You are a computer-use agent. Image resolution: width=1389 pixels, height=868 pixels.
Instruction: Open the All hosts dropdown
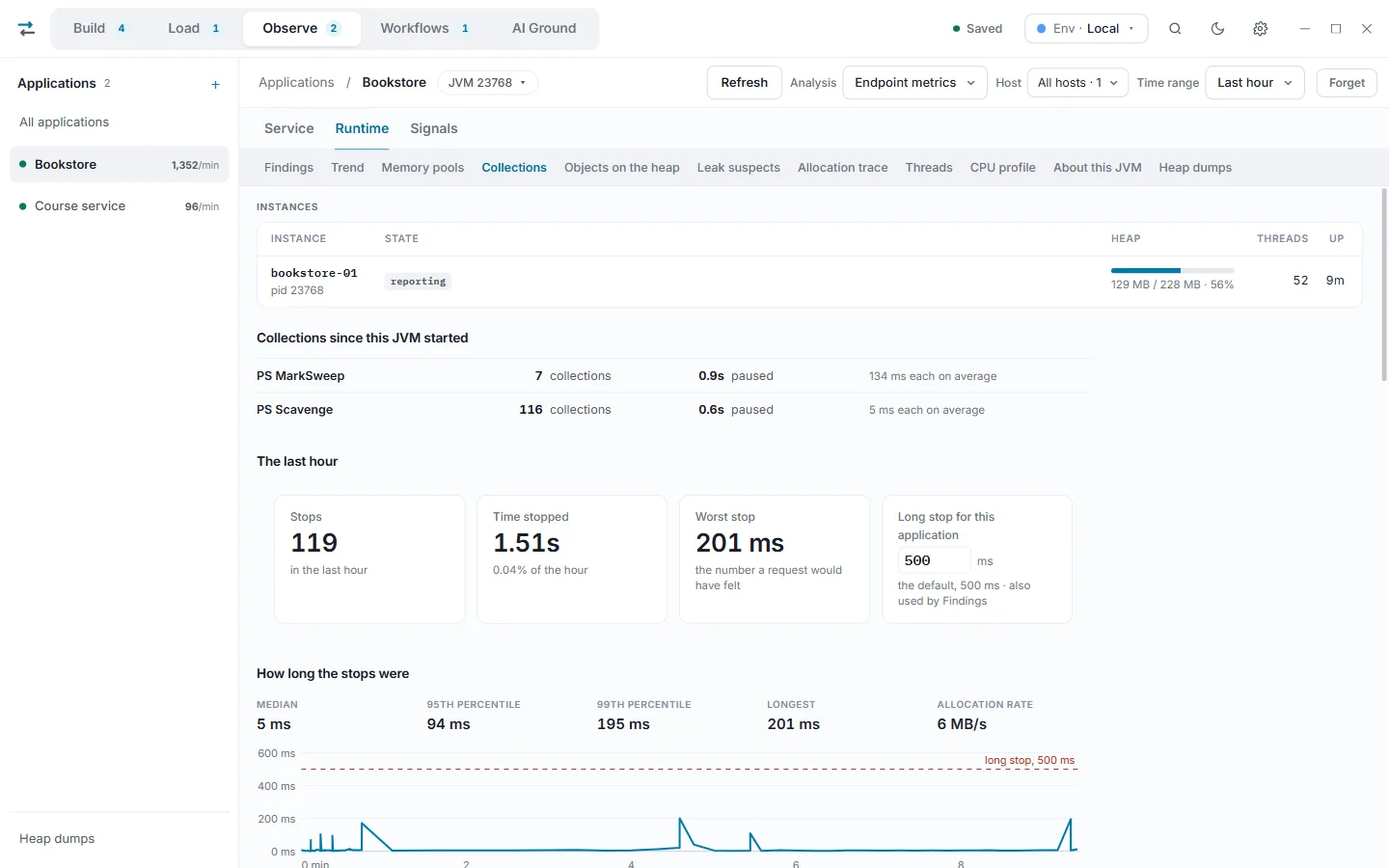pos(1077,83)
